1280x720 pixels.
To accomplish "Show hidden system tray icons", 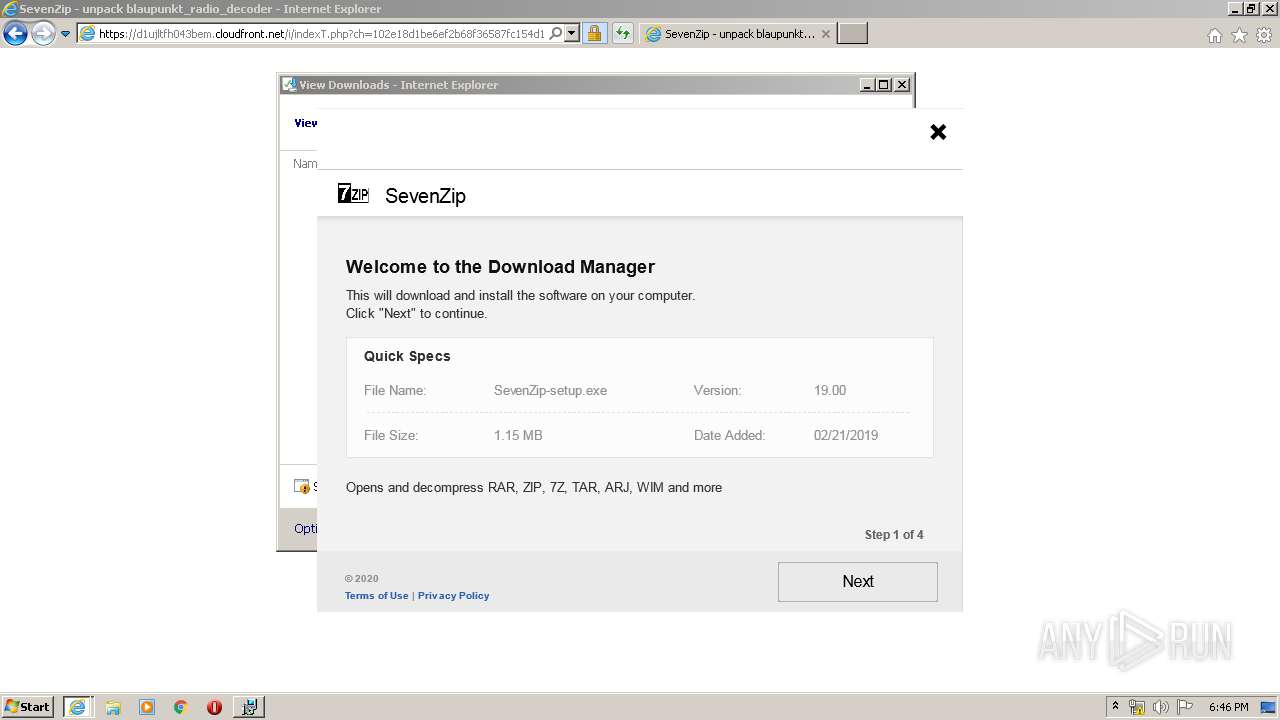I will pyautogui.click(x=1115, y=707).
